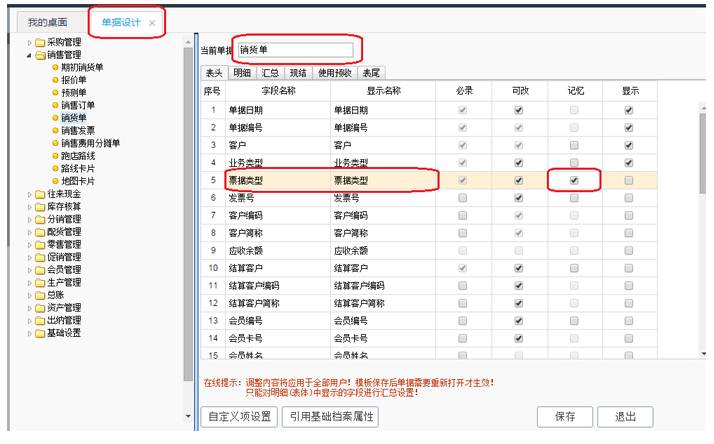Screen dimensions: 714x444
Task: Expand the 出纳管理 tree node arrow
Action: 30,321
